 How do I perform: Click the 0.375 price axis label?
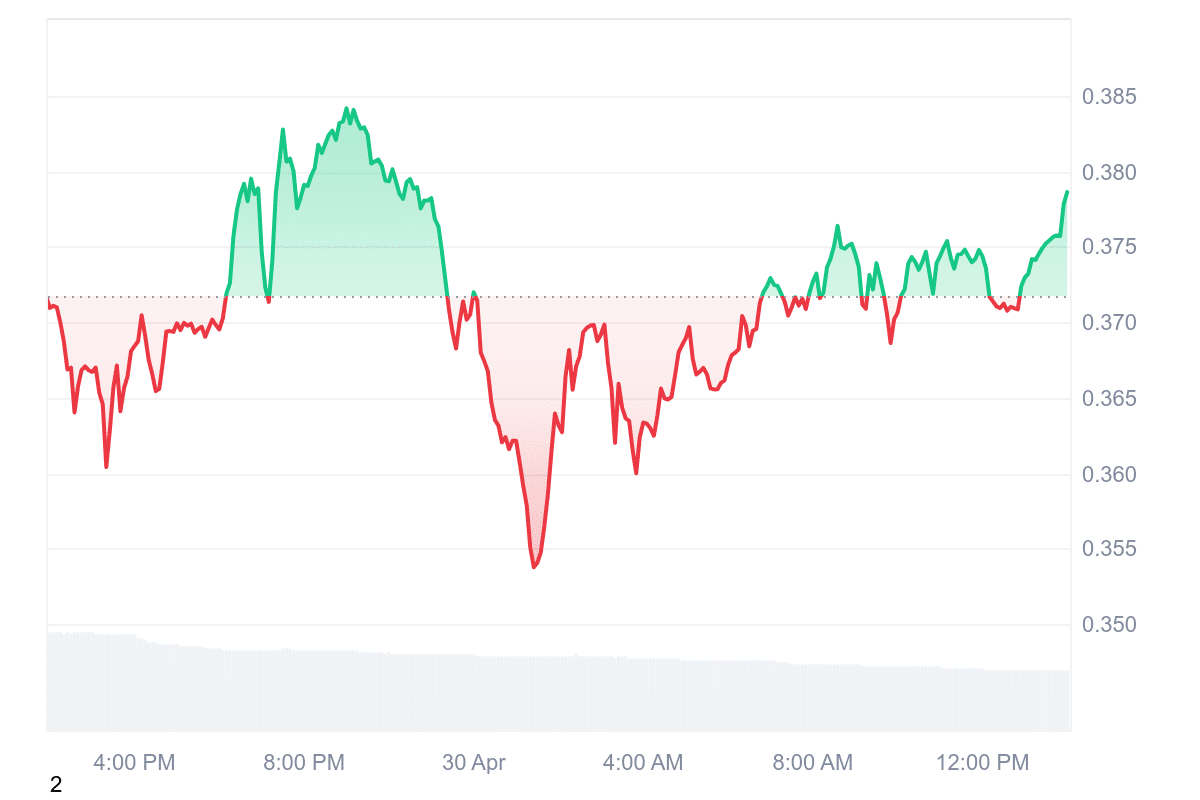[1109, 248]
